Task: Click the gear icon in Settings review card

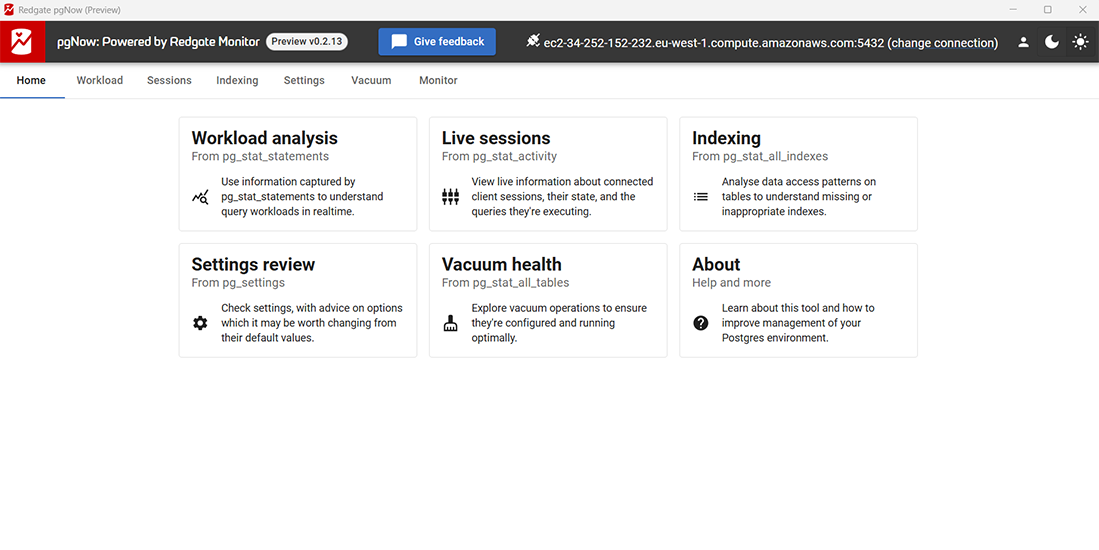Action: 200,323
